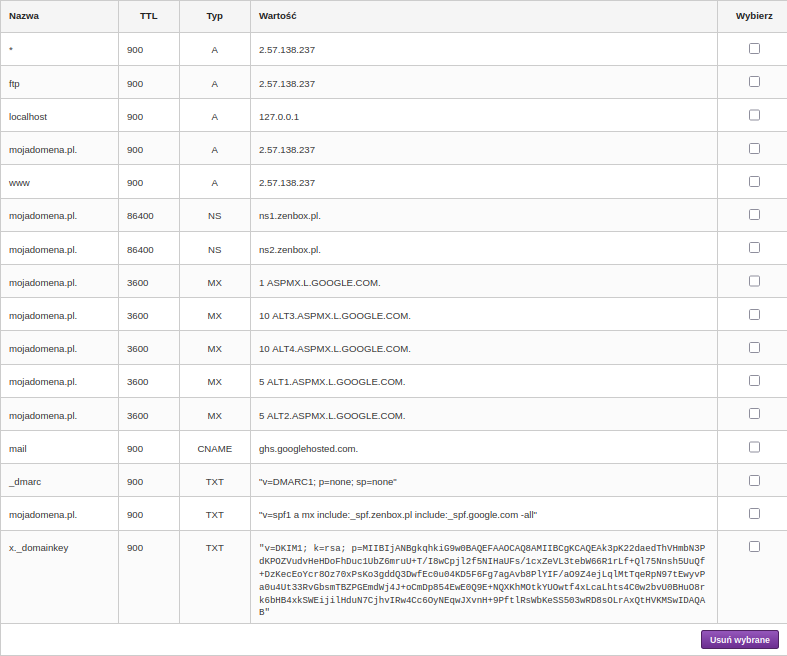Click the TTL column header

148,17
